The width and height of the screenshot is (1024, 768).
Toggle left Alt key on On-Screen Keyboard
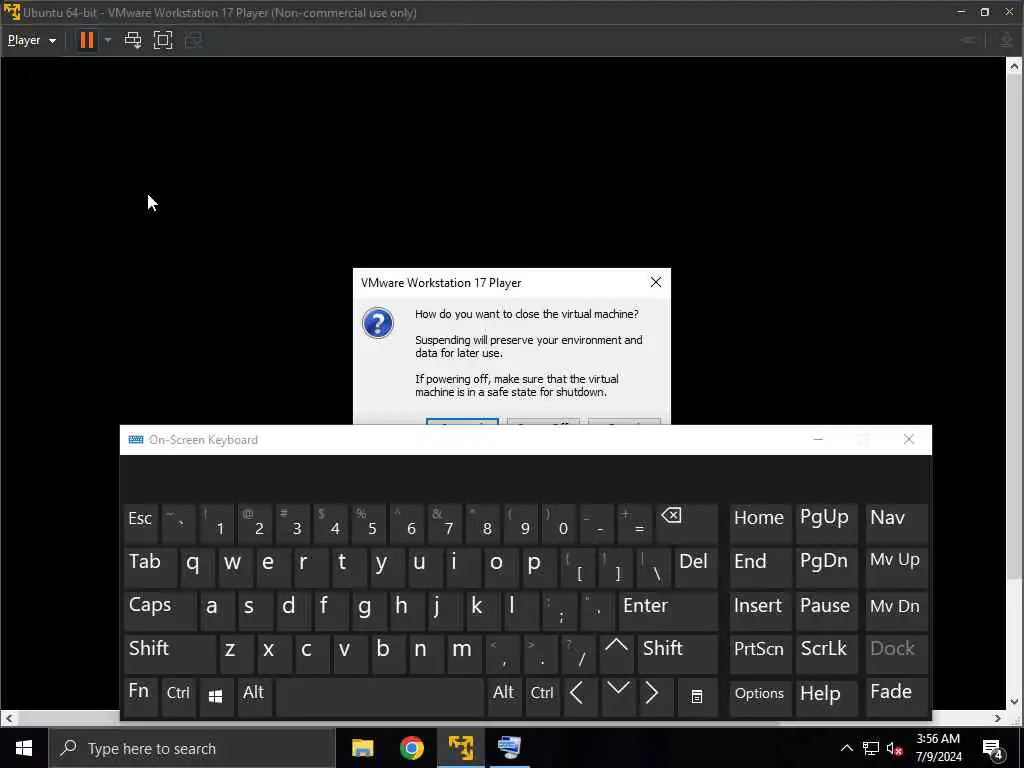(254, 697)
